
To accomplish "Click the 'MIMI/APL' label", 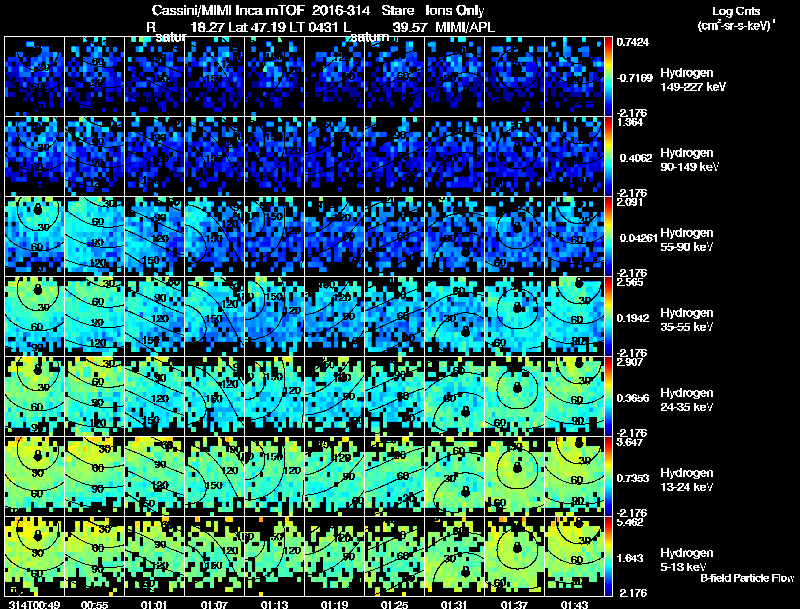I will pyautogui.click(x=465, y=27).
